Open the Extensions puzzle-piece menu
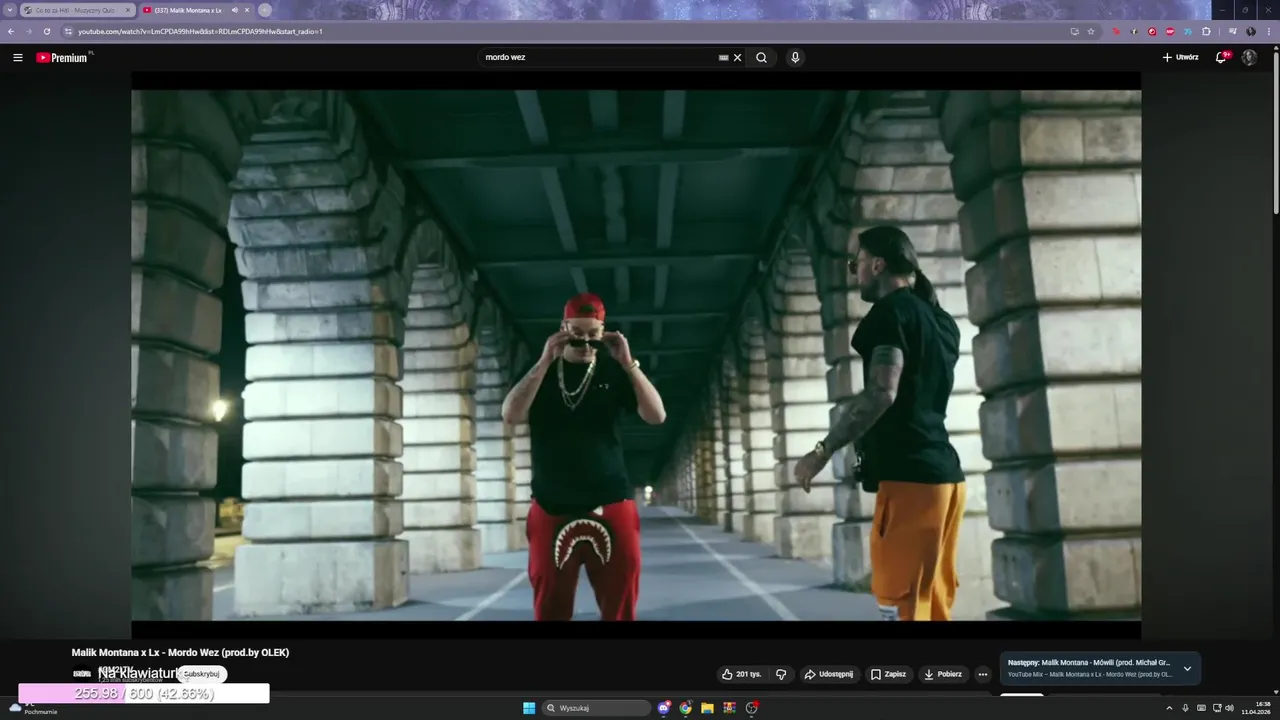Viewport: 1280px width, 720px height. coord(1206,31)
